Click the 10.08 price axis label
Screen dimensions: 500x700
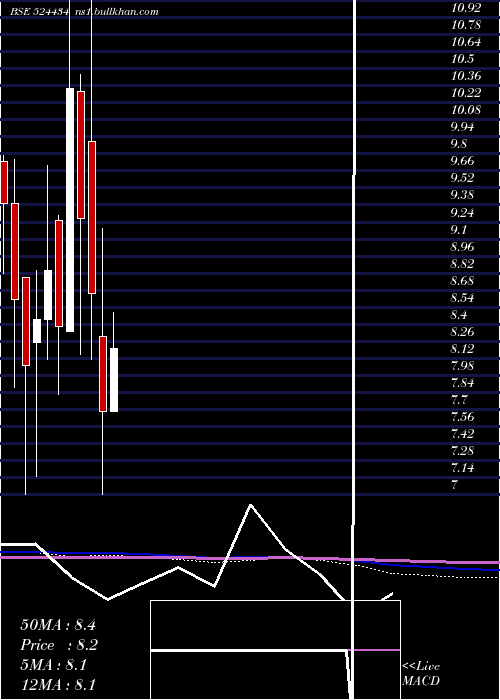click(466, 110)
